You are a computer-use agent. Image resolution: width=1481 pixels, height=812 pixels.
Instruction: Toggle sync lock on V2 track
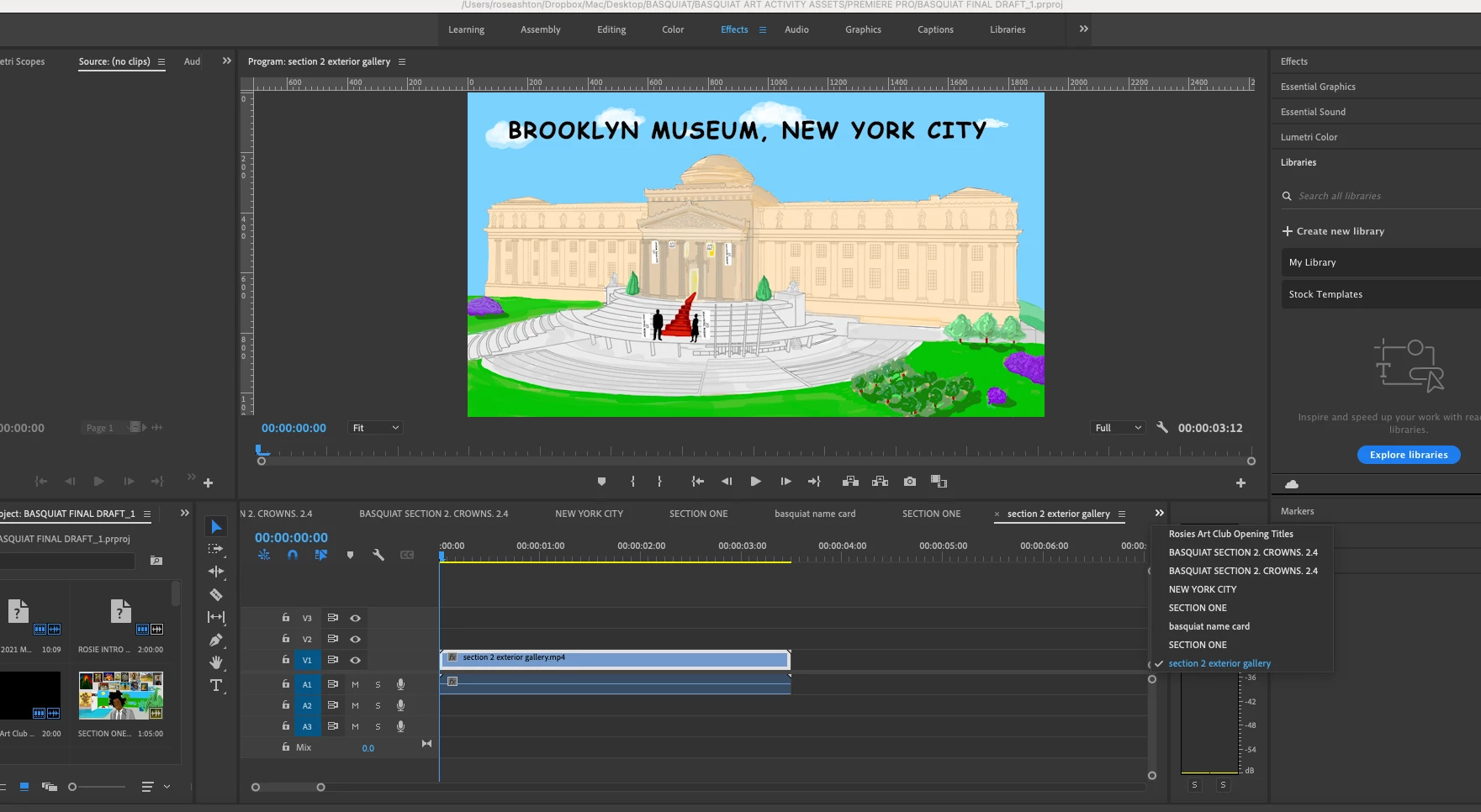332,639
